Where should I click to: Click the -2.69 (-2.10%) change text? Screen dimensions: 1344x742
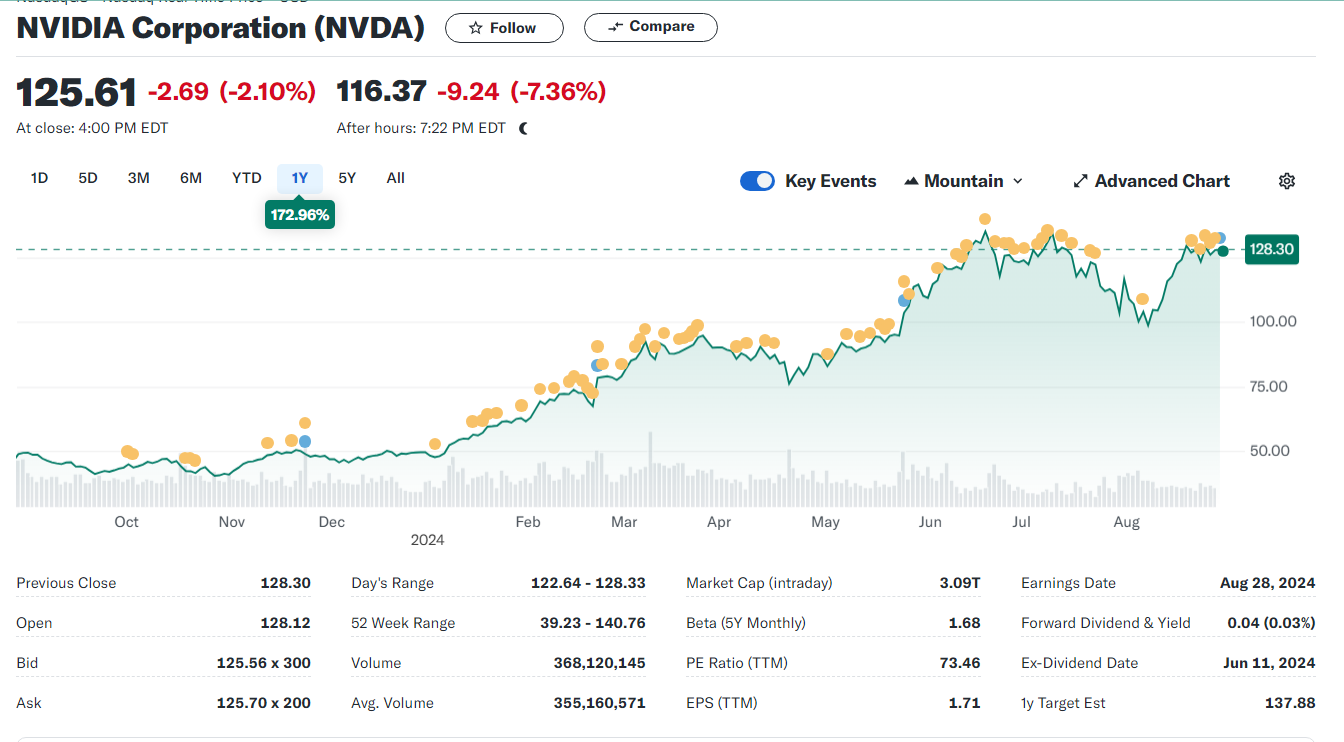coord(232,92)
